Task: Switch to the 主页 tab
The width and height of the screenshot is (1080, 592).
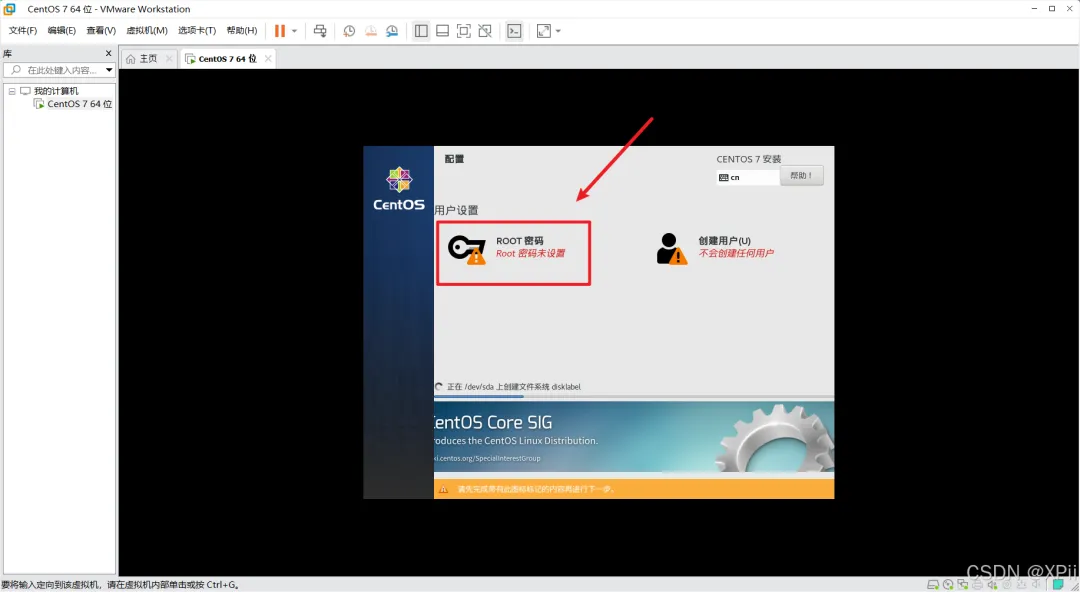Action: point(148,59)
